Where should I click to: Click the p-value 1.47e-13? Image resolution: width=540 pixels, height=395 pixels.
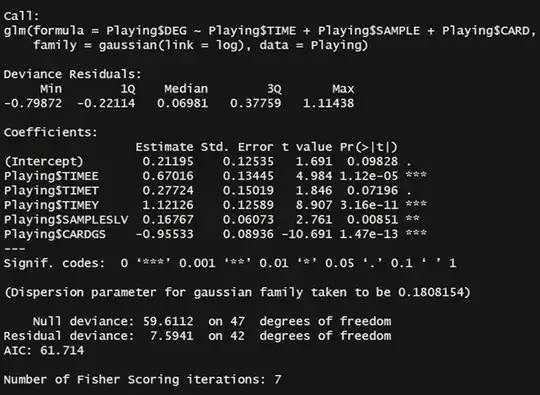368,234
